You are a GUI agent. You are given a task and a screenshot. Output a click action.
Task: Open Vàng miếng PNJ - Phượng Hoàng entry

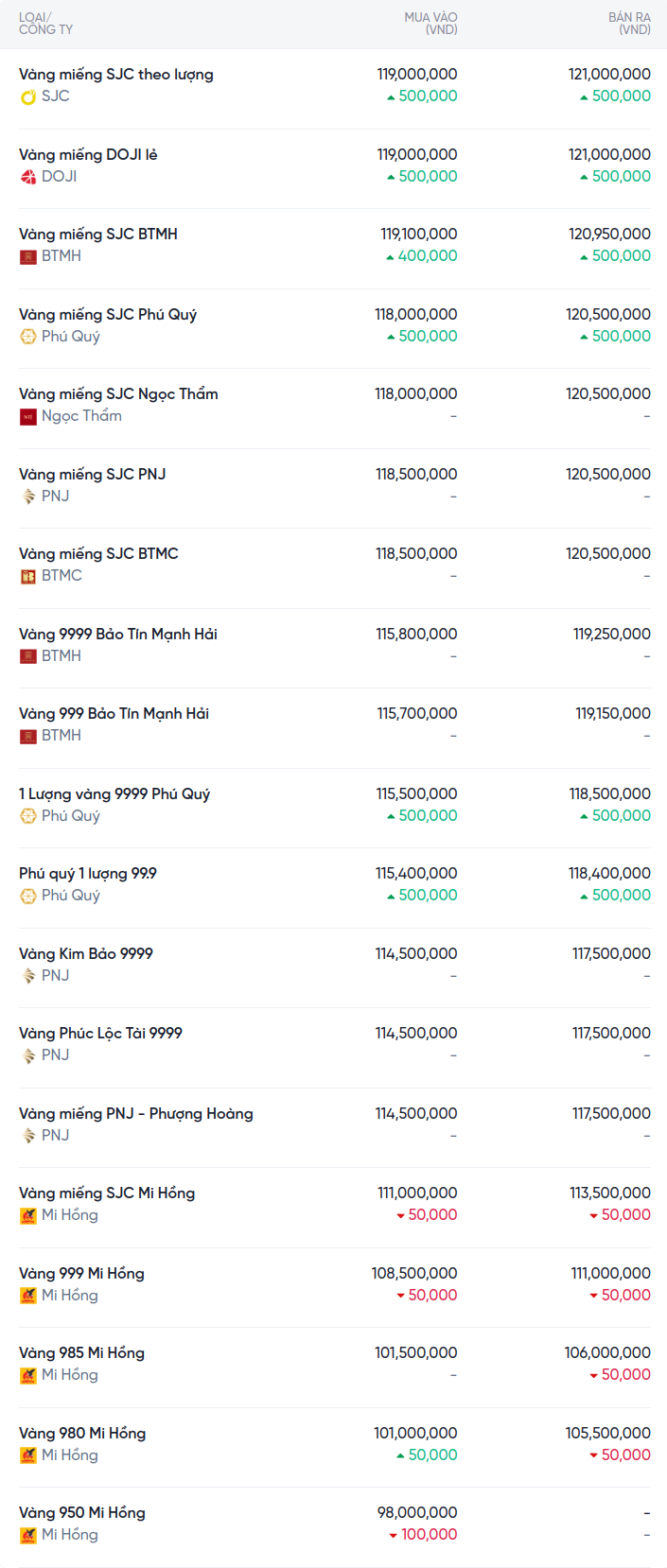click(x=135, y=1113)
